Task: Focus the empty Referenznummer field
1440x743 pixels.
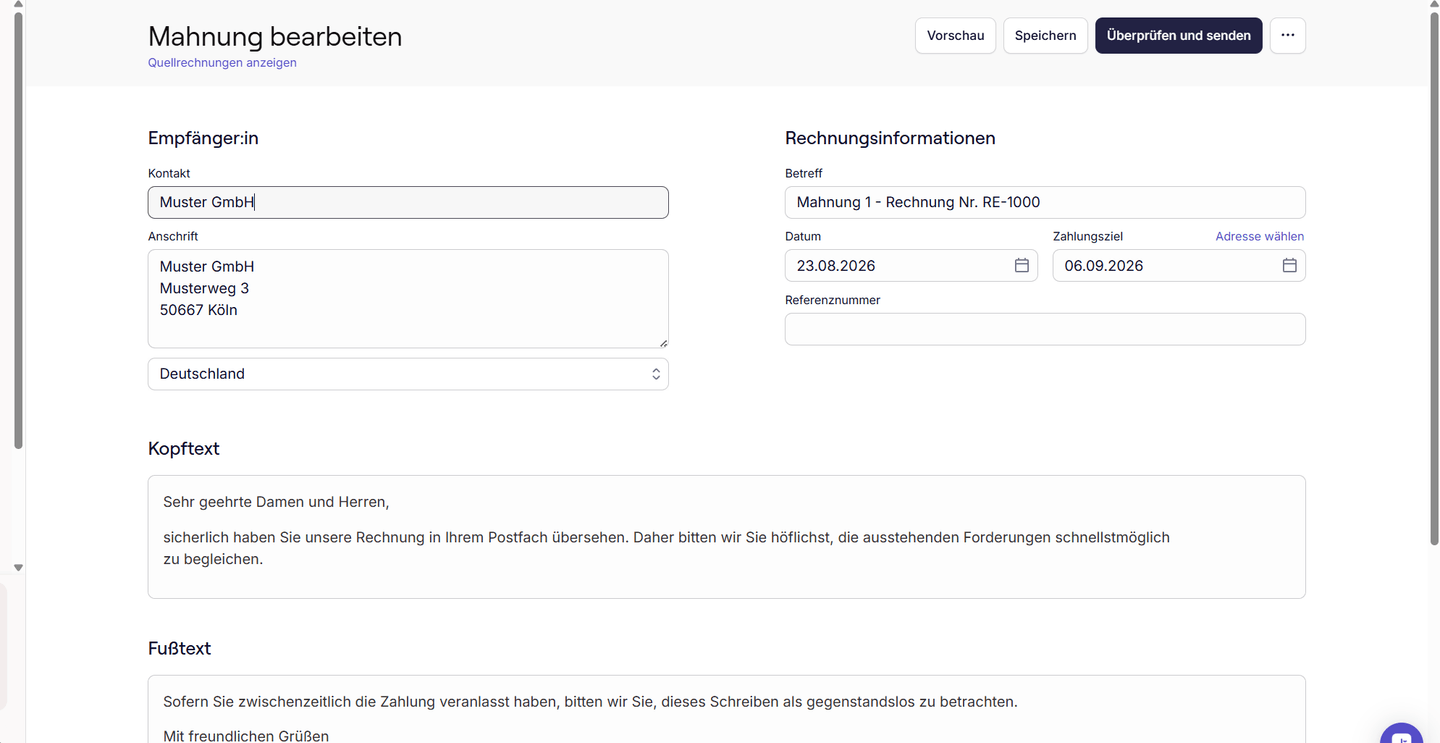Action: click(1045, 329)
